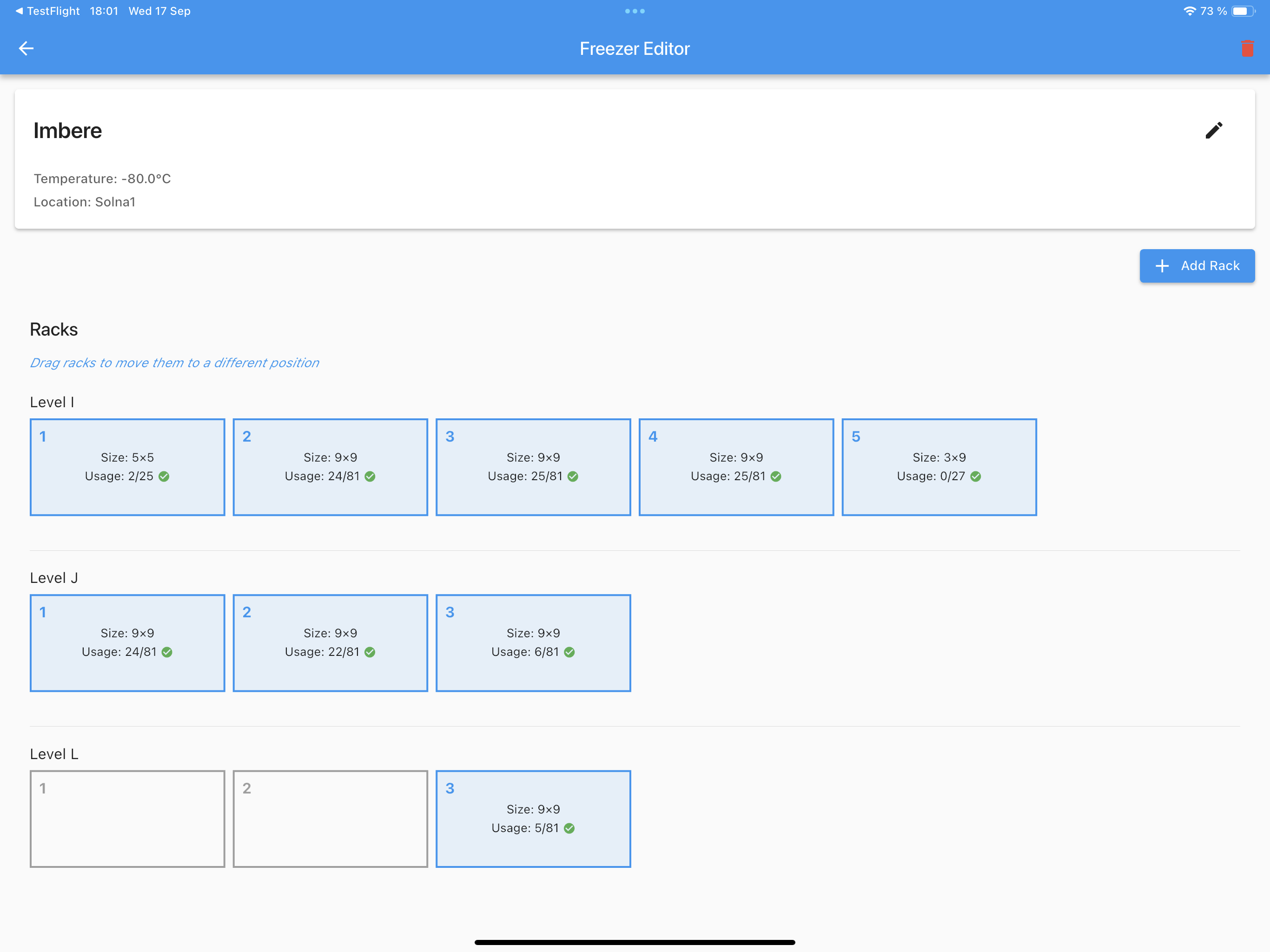Viewport: 1270px width, 952px height.
Task: Tap empty slot 2 in Level L
Action: [x=330, y=819]
